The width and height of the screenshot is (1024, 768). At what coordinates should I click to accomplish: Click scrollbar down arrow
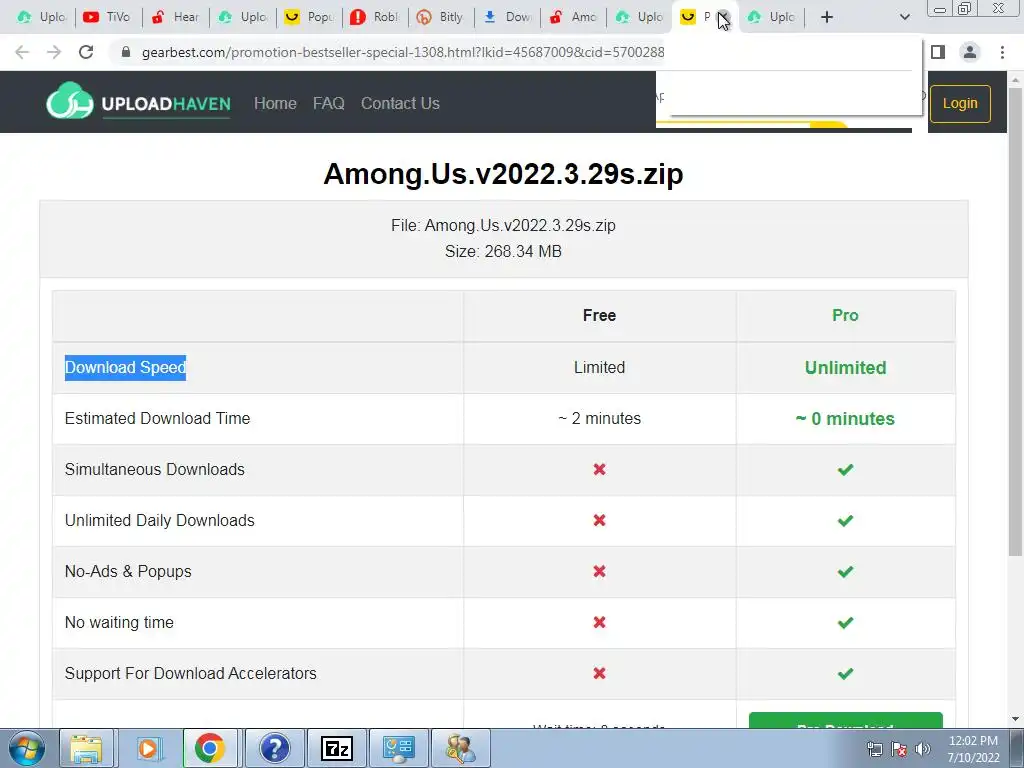(x=1015, y=719)
